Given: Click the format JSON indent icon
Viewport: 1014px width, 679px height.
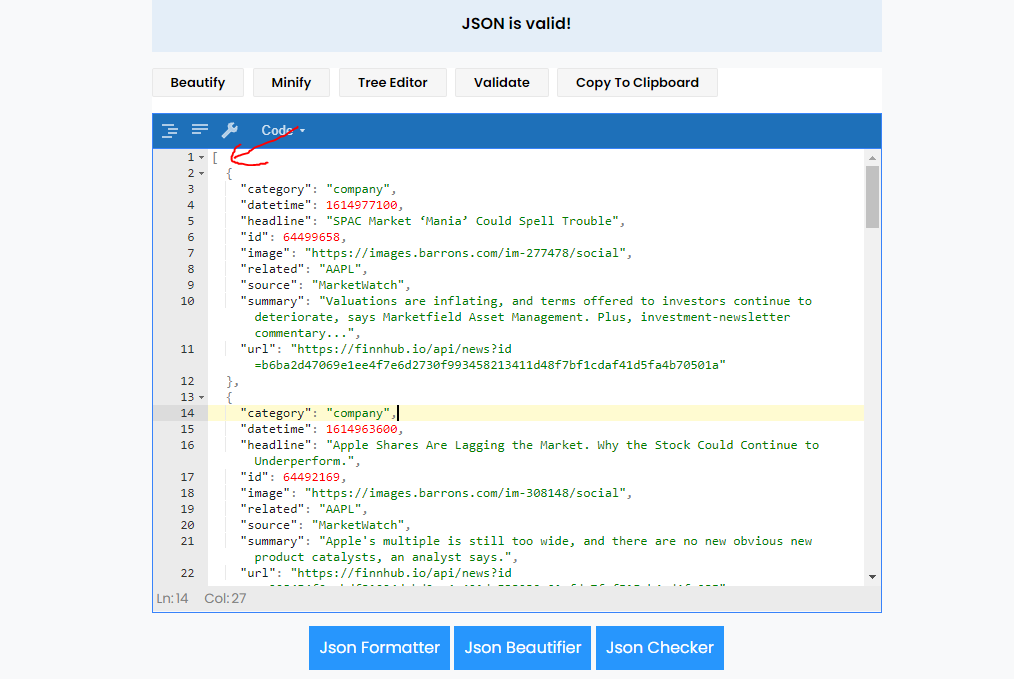Looking at the screenshot, I should [169, 131].
